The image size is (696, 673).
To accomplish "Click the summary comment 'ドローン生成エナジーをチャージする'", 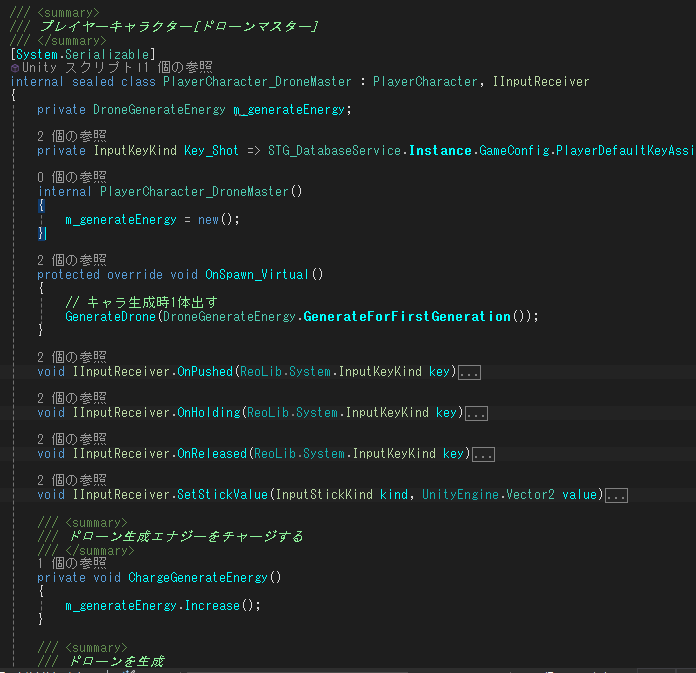I will point(186,536).
